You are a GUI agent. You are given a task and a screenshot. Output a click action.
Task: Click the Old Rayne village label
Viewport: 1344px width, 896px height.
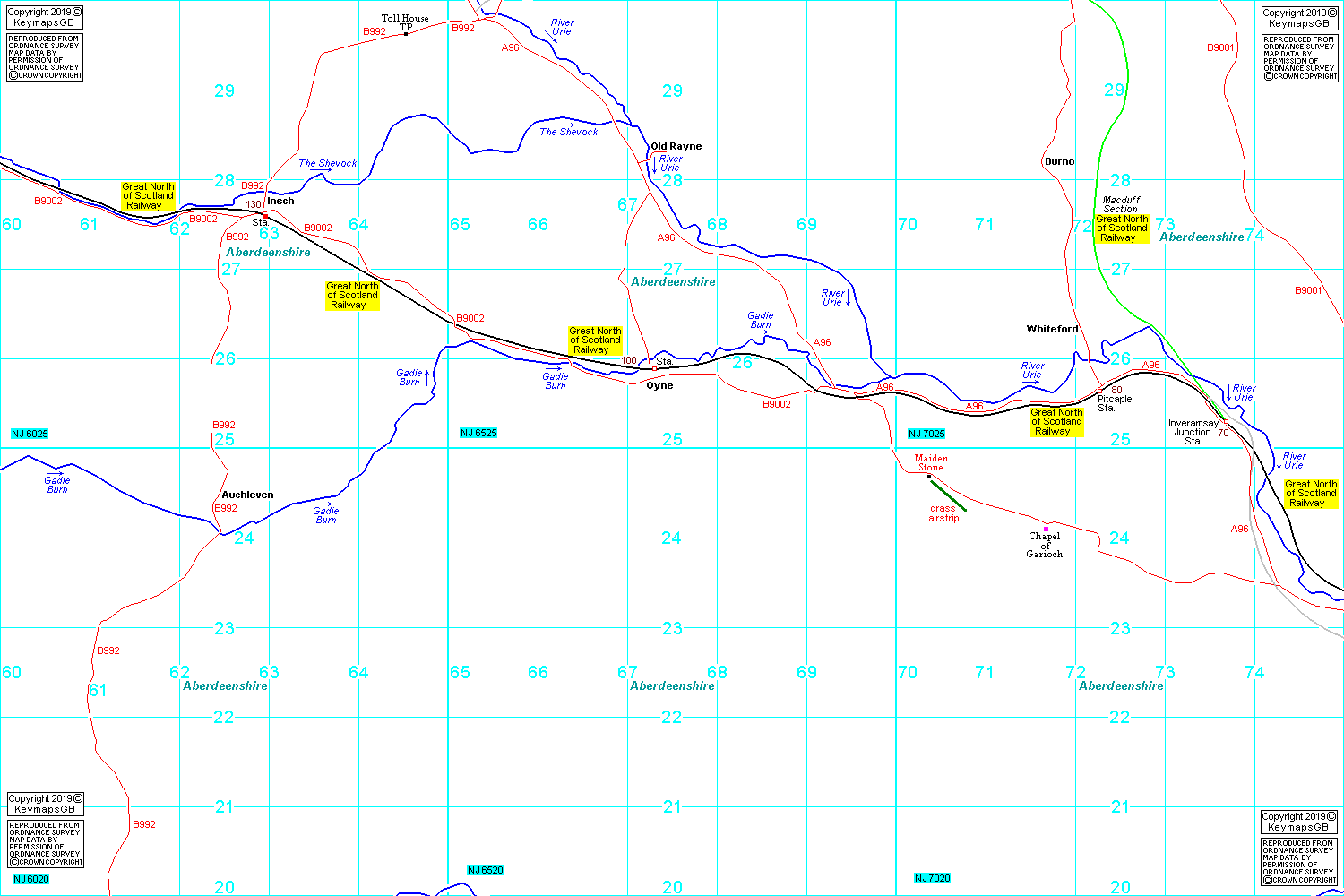tap(676, 146)
